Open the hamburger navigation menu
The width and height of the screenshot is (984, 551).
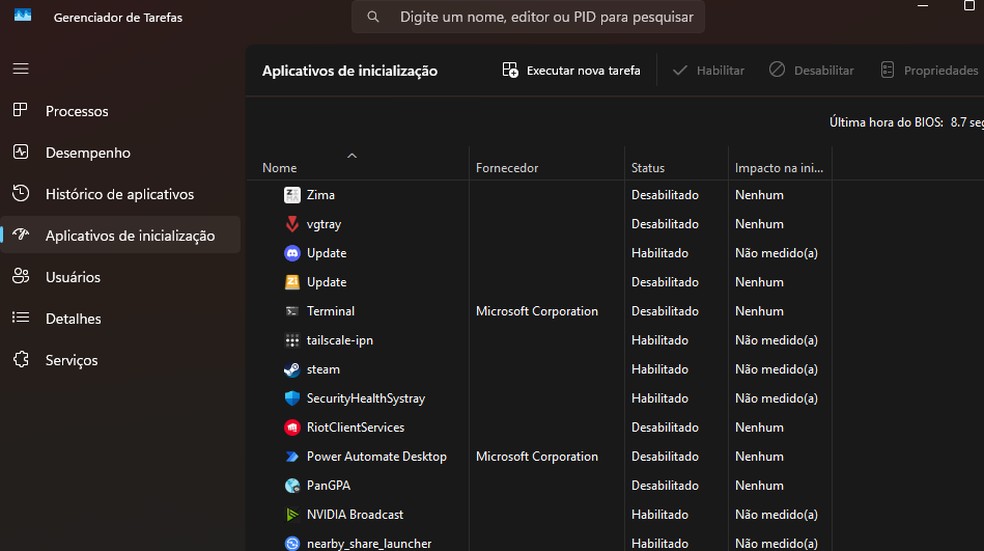click(21, 69)
